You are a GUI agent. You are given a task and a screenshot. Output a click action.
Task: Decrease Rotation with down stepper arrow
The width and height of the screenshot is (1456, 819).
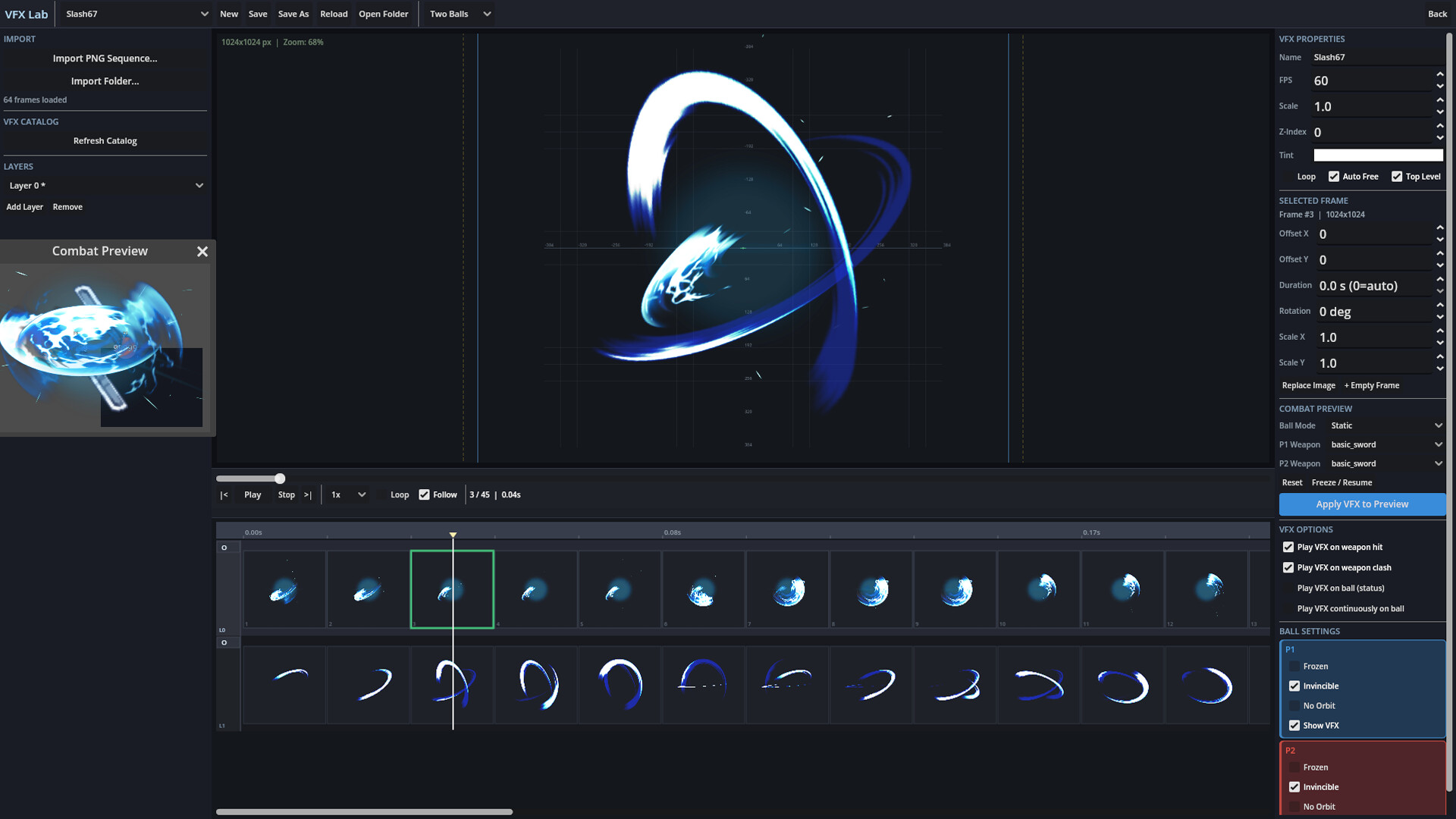[x=1439, y=317]
